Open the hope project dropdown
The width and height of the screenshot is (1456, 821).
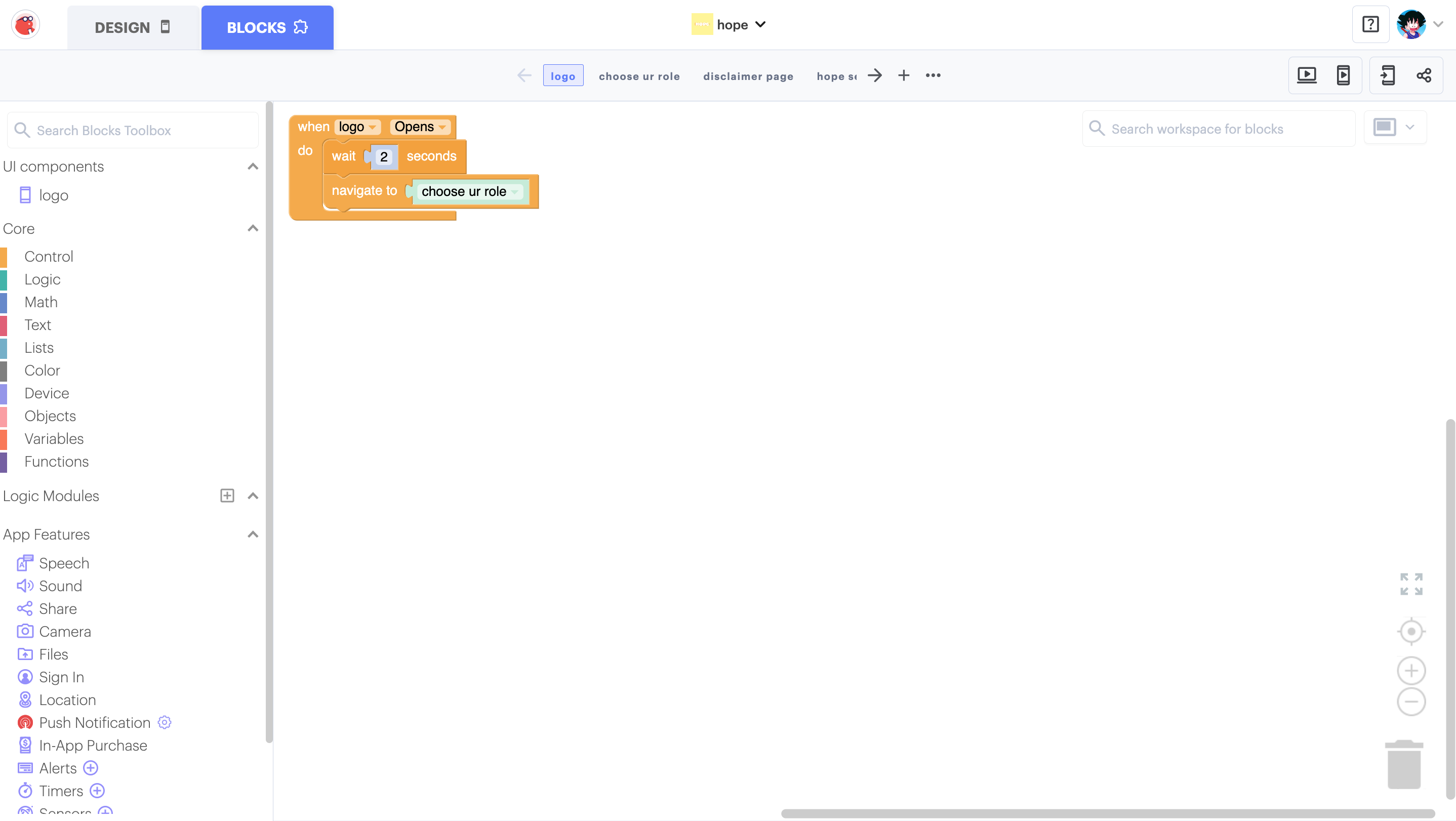(x=760, y=24)
